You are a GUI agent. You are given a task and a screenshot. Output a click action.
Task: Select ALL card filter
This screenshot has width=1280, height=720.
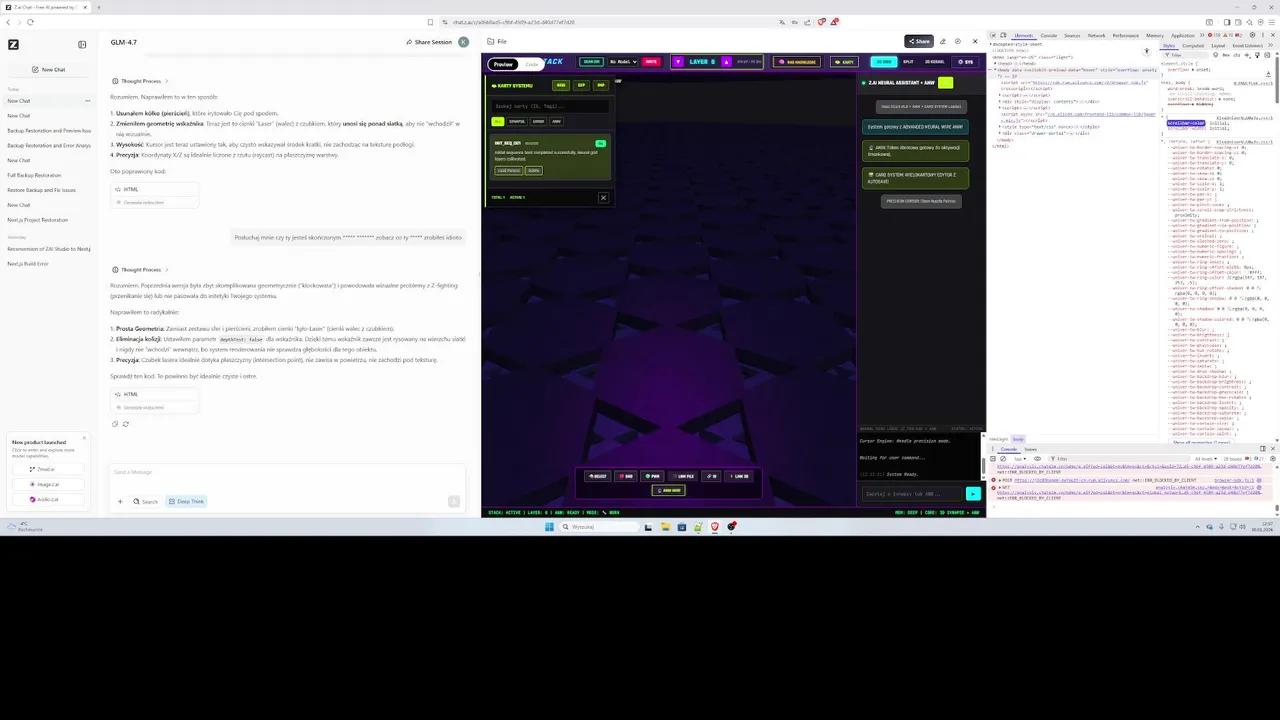point(497,121)
